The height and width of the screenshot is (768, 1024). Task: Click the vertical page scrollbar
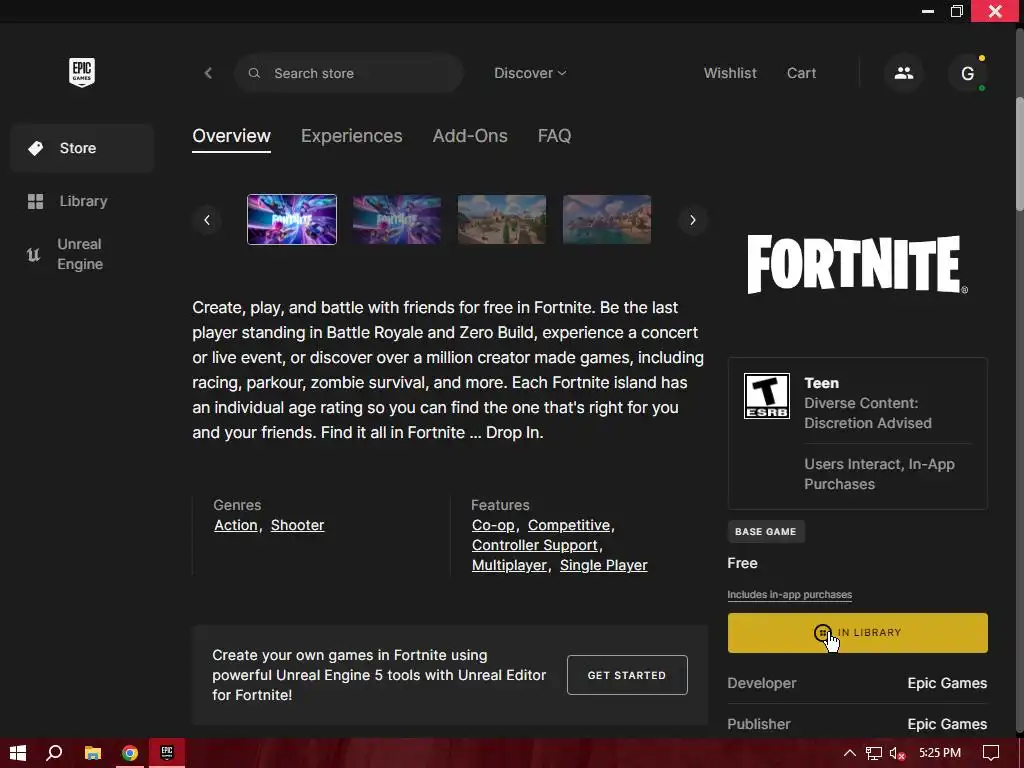[x=1019, y=154]
